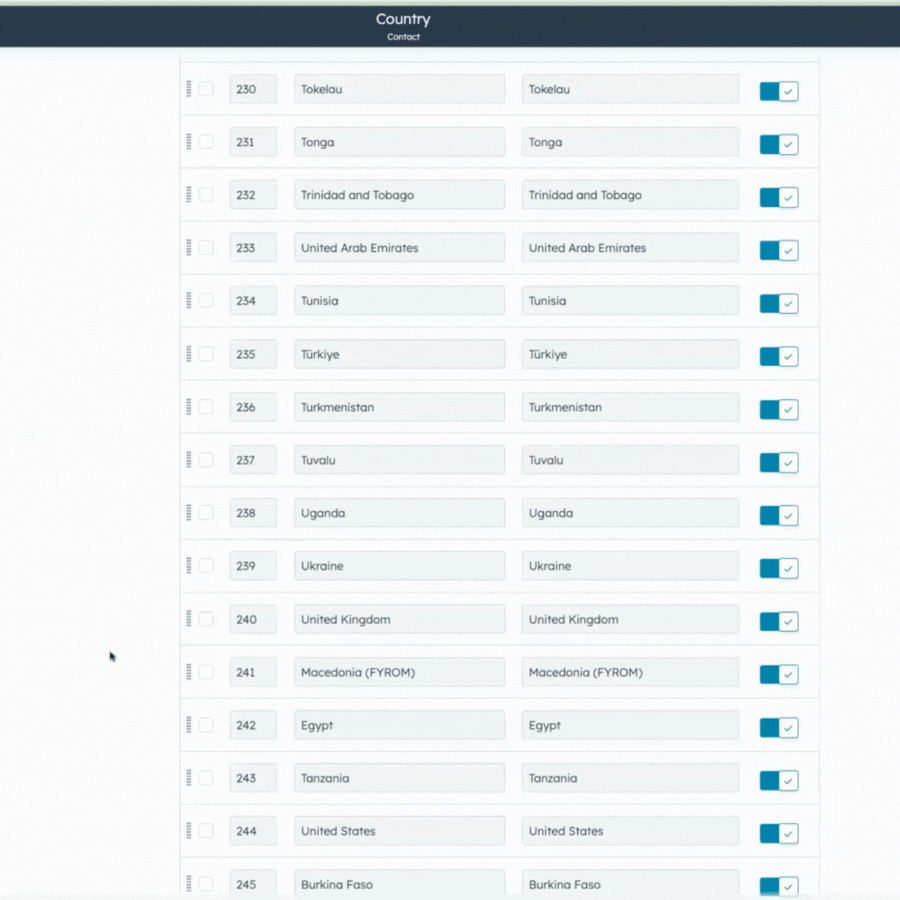Screen dimensions: 900x900
Task: Check the Egypt row checkbox
Action: [206, 725]
